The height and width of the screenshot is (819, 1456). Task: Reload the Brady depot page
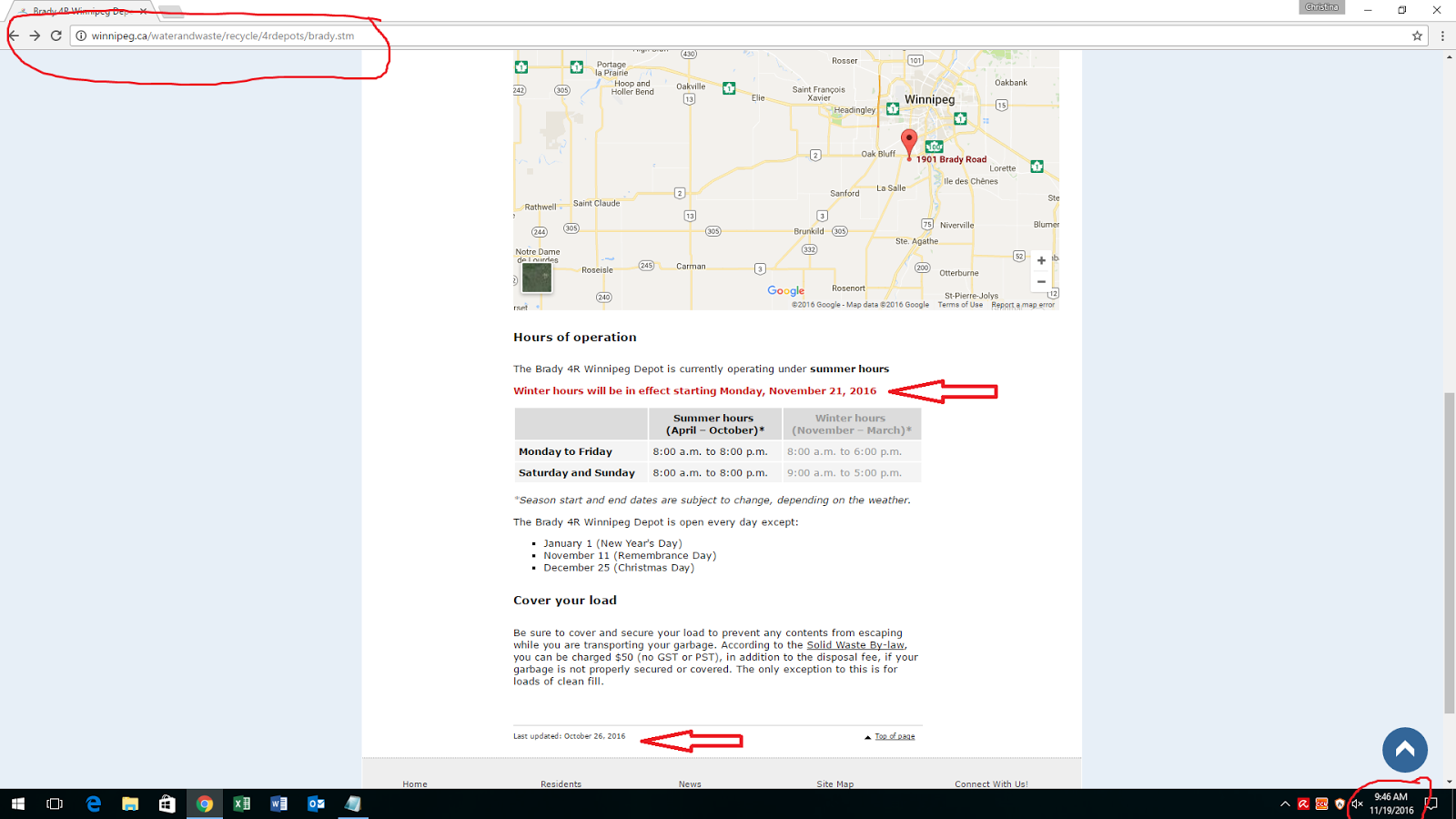coord(56,35)
